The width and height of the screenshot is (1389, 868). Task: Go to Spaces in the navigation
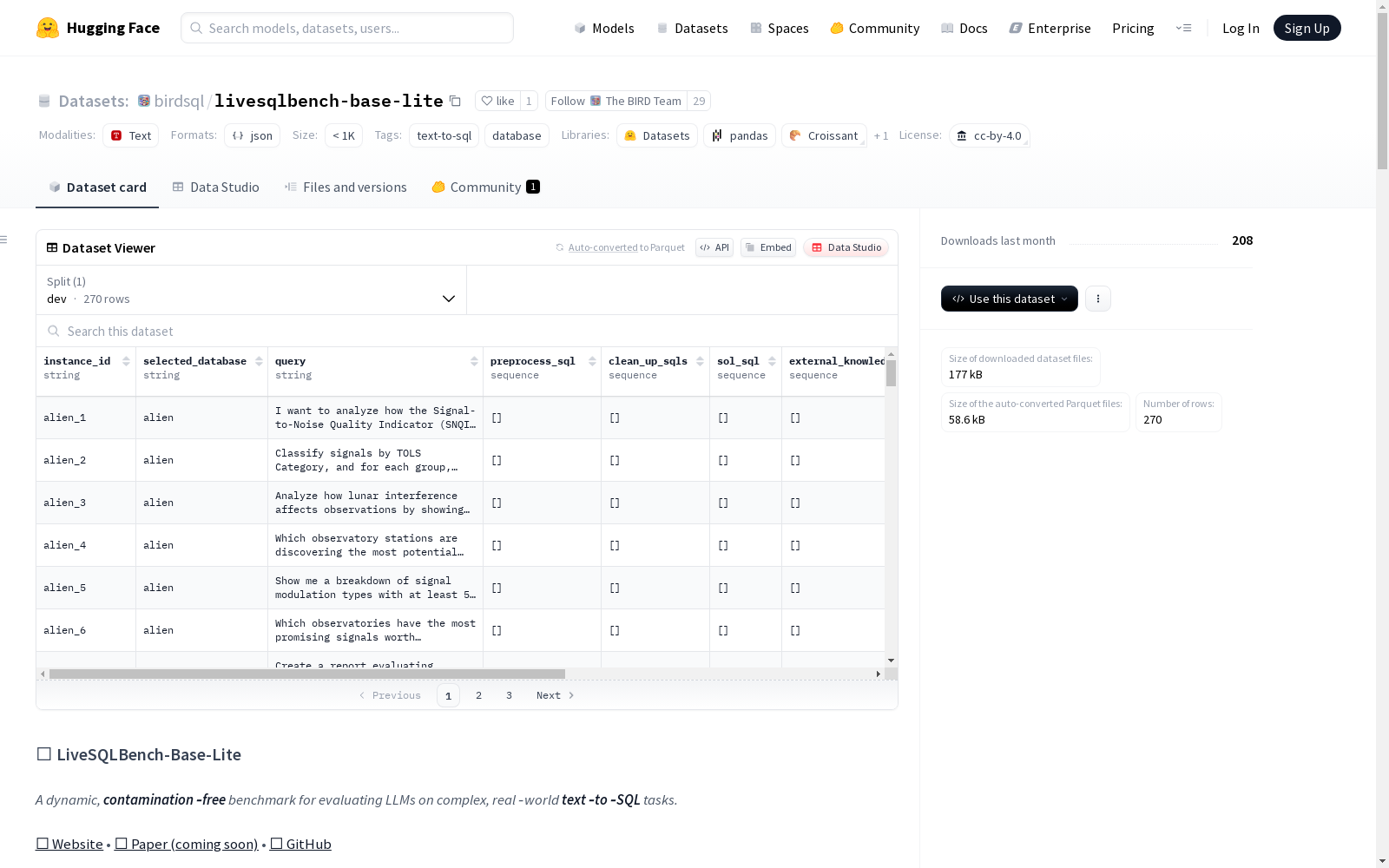click(x=780, y=28)
